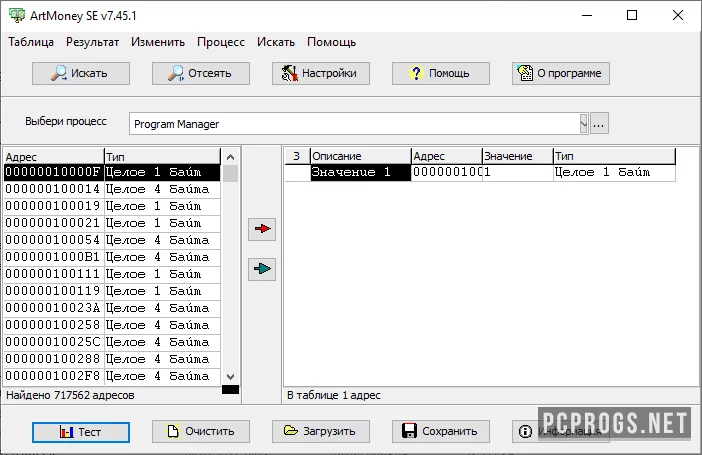
Task: Click scroll-down arrow of address list
Action: point(231,377)
